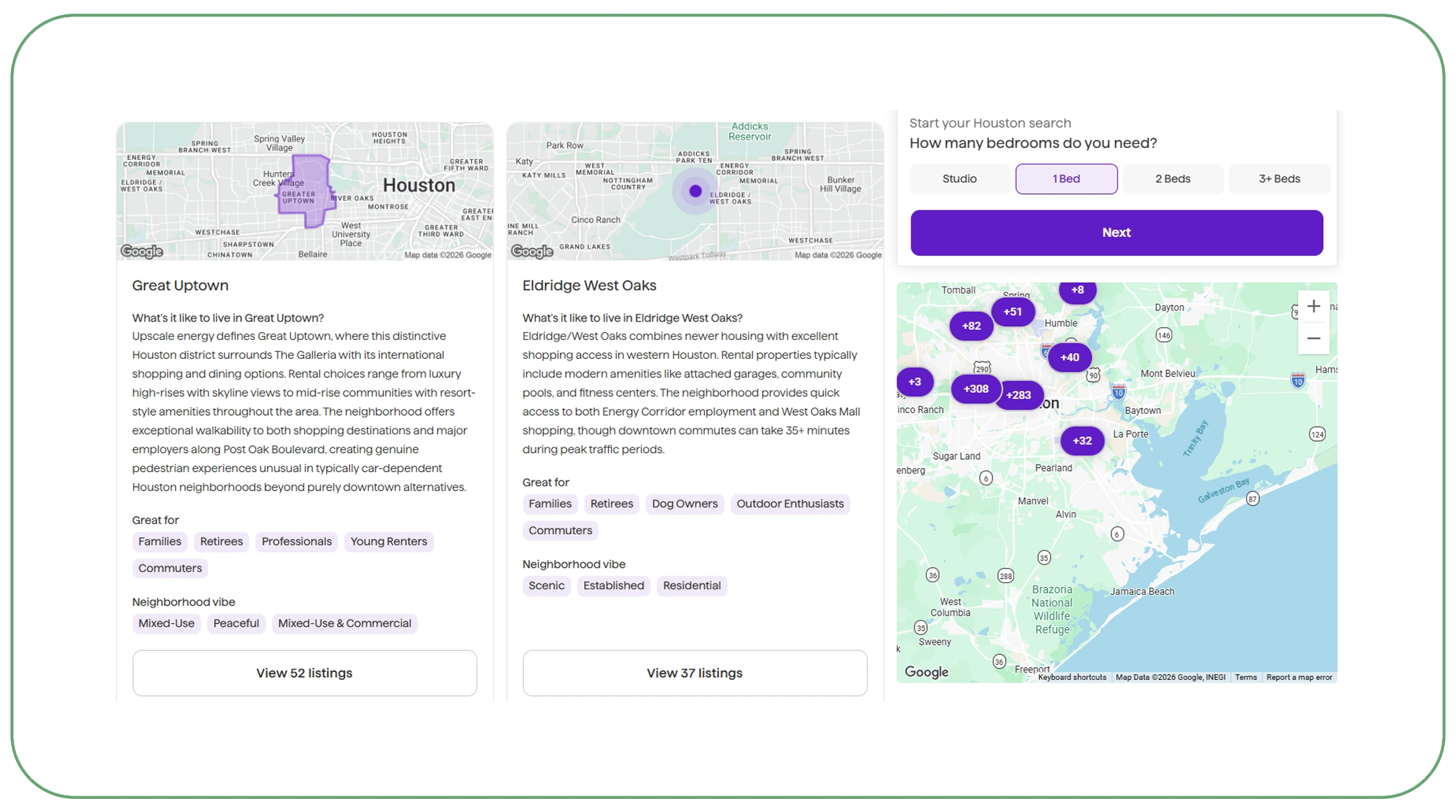Click the Pearland label on the map
1456x812 pixels.
[x=1053, y=468]
